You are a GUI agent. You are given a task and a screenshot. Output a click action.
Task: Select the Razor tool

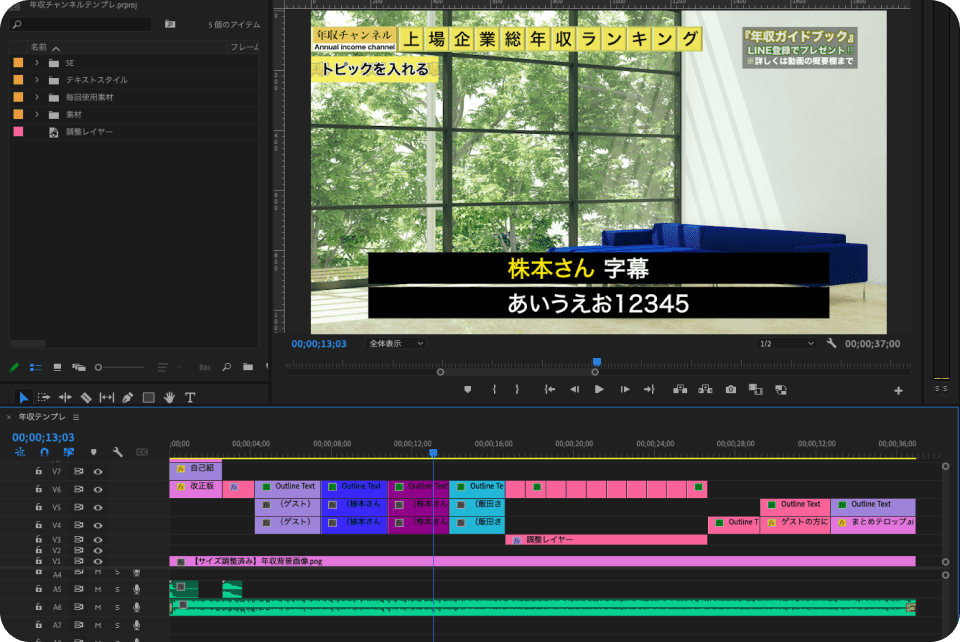click(x=86, y=397)
